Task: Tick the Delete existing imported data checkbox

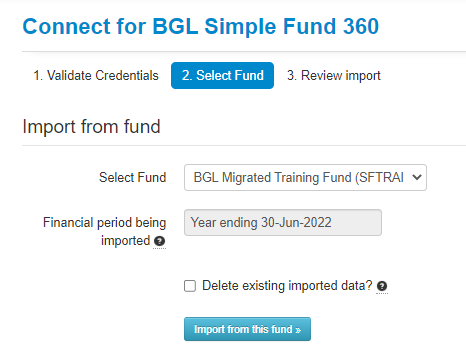Action: (x=190, y=286)
